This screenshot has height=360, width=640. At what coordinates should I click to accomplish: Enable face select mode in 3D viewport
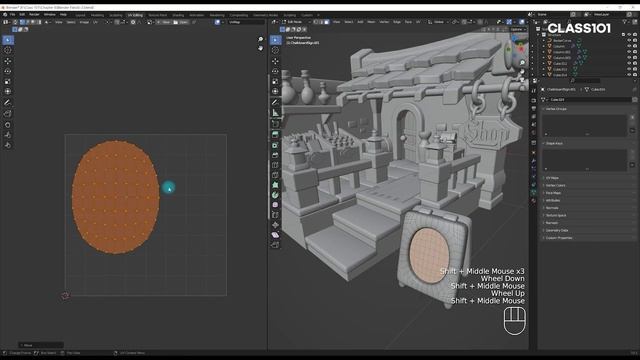point(327,22)
